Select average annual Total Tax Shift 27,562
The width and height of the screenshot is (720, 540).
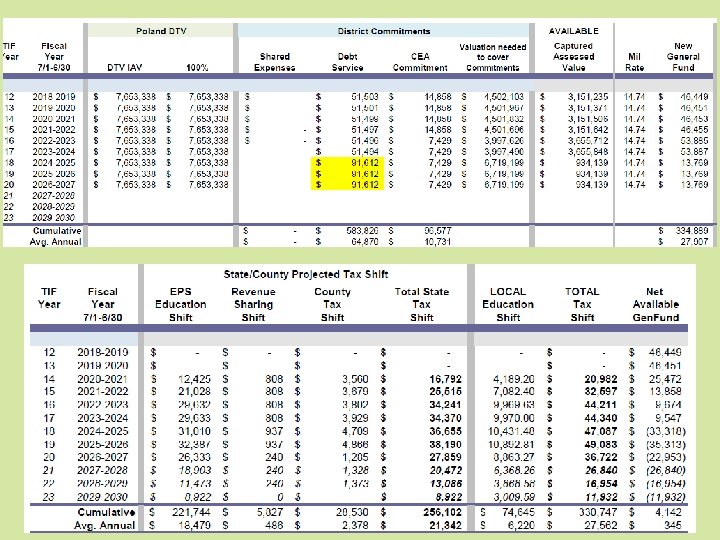click(x=601, y=525)
